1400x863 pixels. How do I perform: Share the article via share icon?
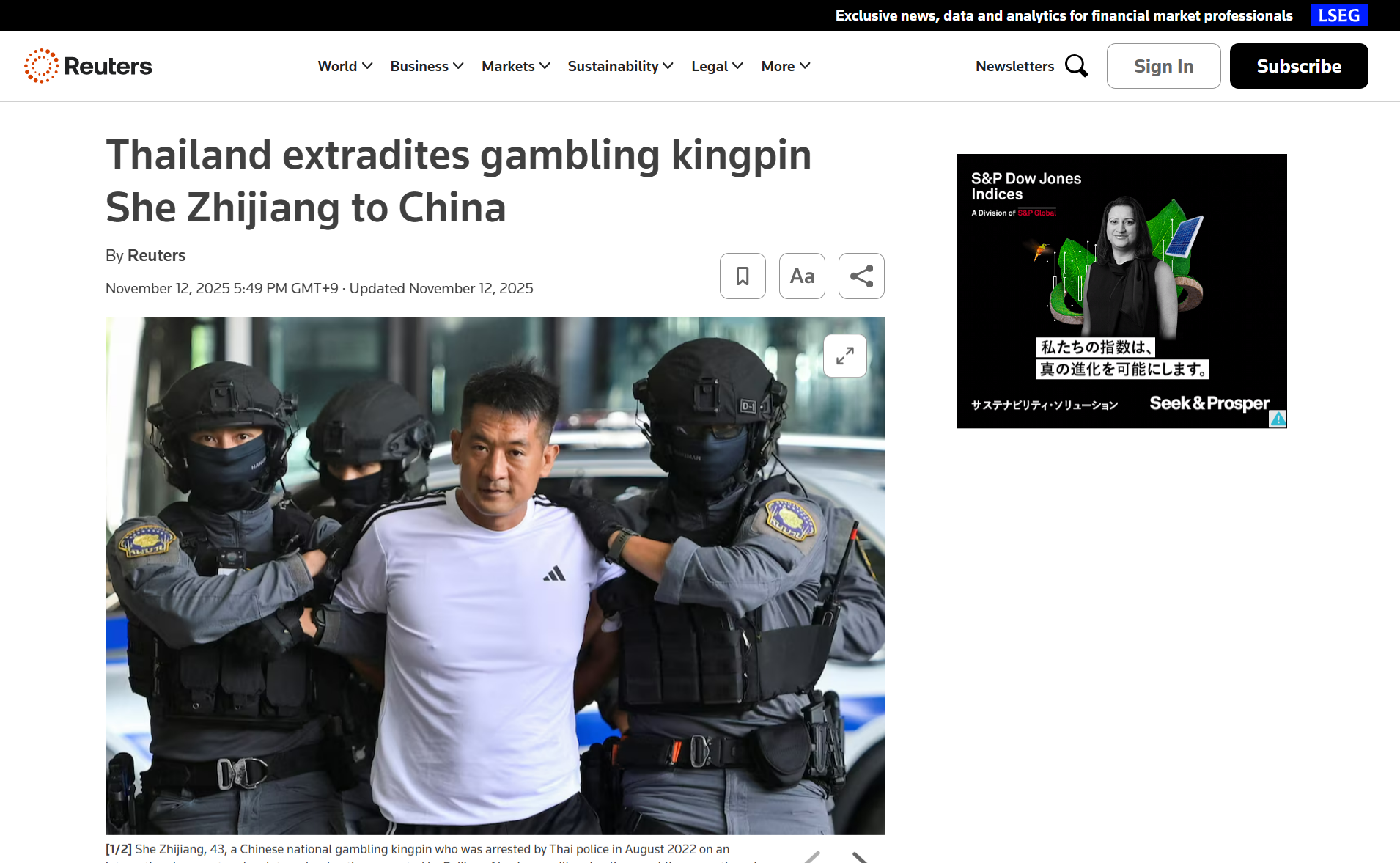(861, 276)
